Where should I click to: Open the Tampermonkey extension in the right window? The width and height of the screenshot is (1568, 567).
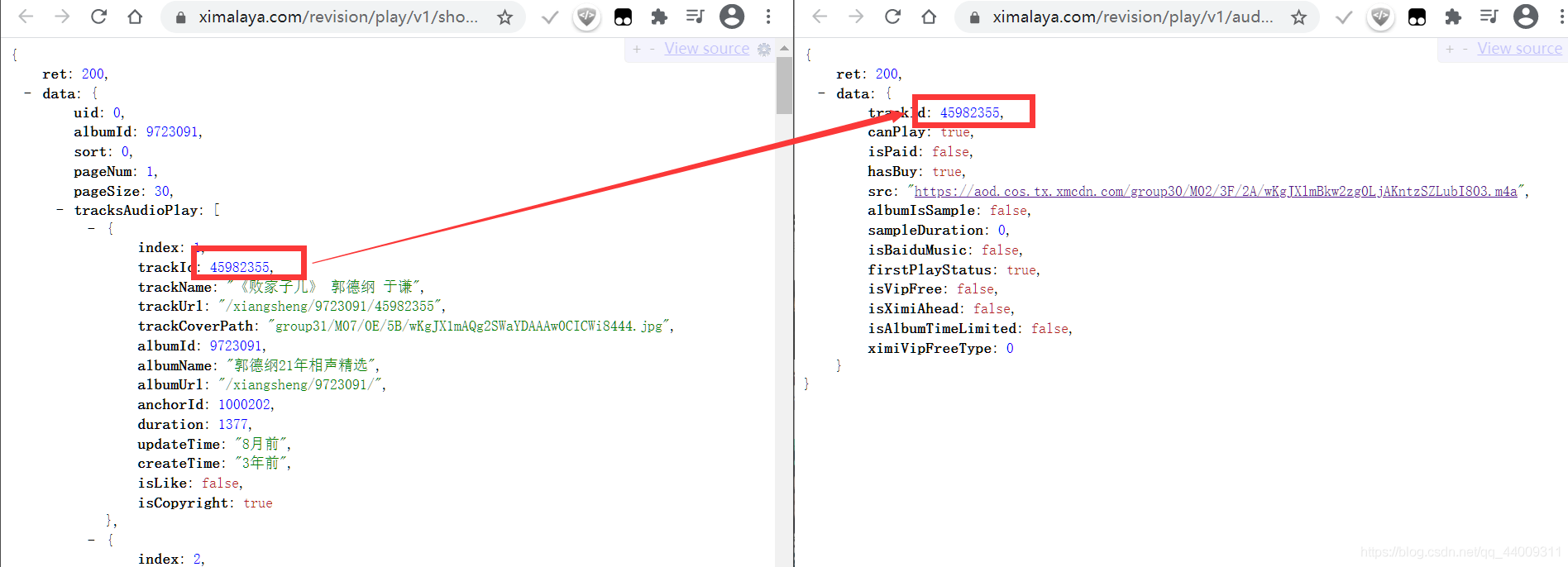(x=1417, y=17)
